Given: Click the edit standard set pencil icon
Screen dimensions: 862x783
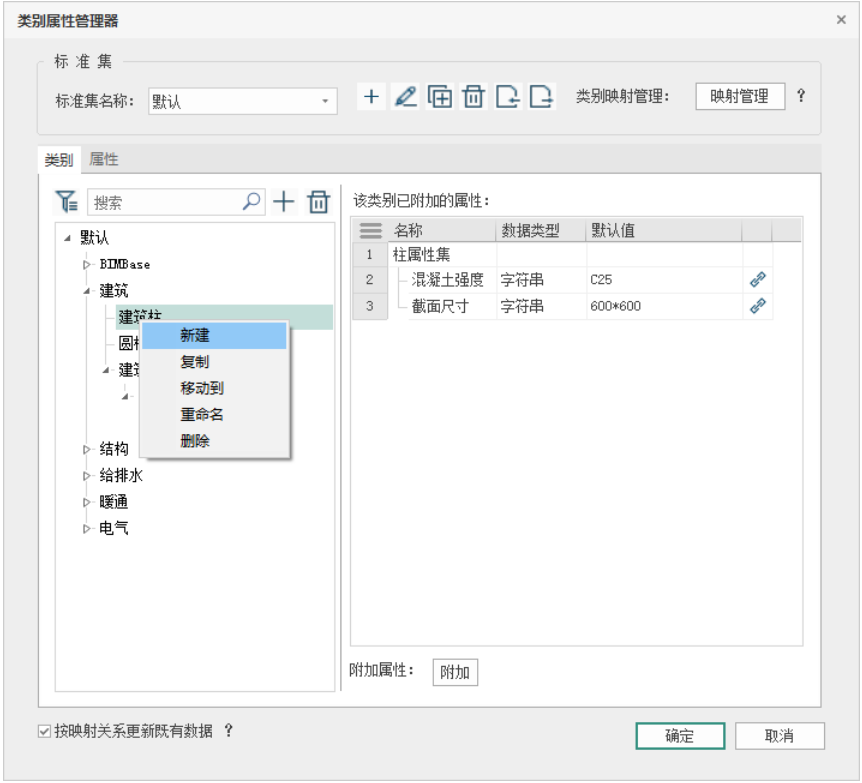Looking at the screenshot, I should [x=405, y=97].
